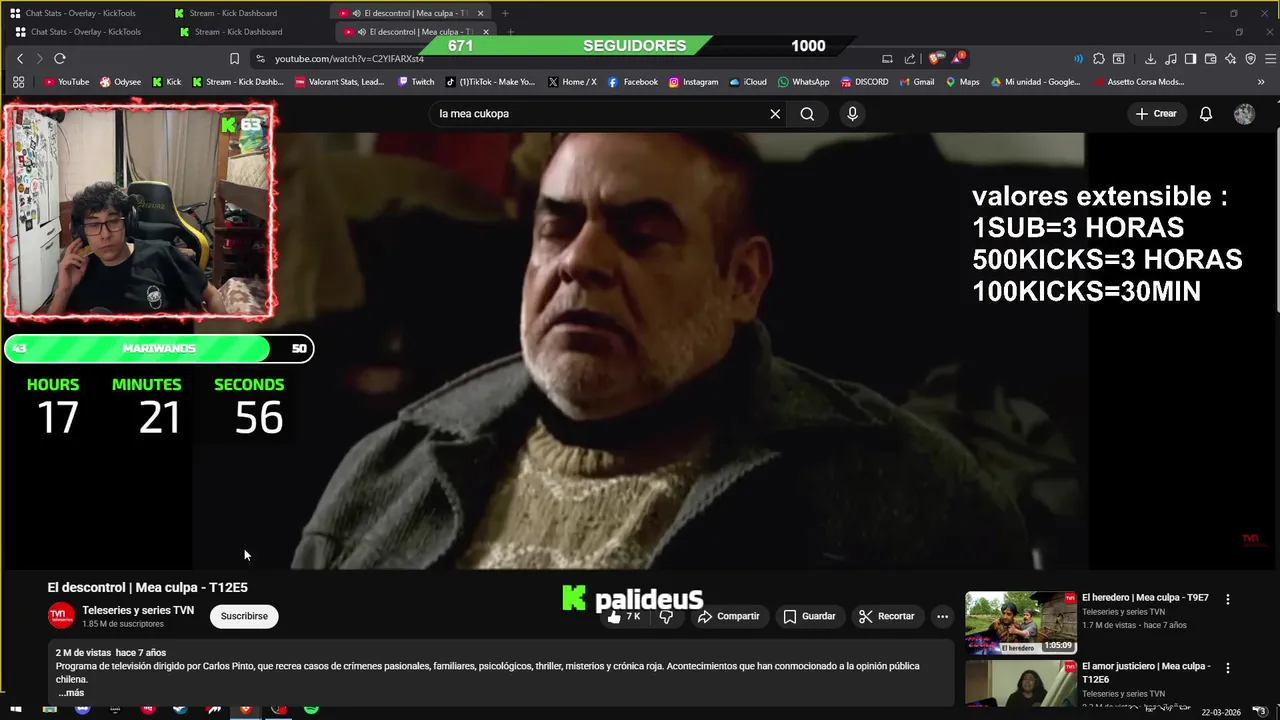Open the Downloads icon in toolbar
The width and height of the screenshot is (1280, 720).
1150,59
